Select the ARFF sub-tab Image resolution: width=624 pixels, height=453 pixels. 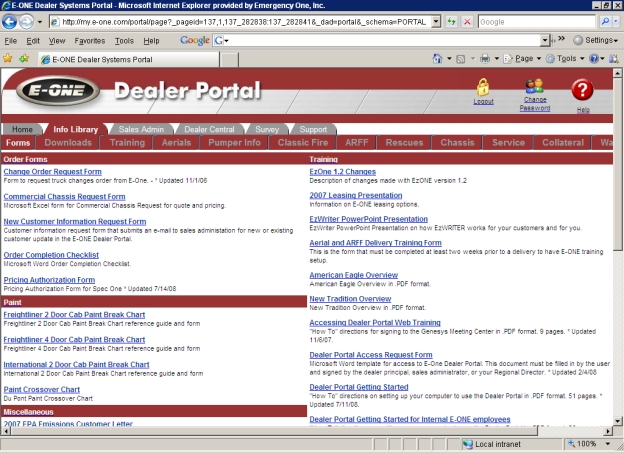point(357,143)
